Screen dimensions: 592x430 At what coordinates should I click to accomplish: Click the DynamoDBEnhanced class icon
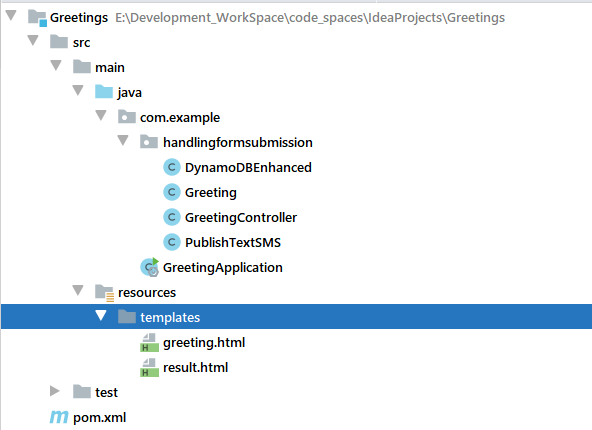click(172, 167)
